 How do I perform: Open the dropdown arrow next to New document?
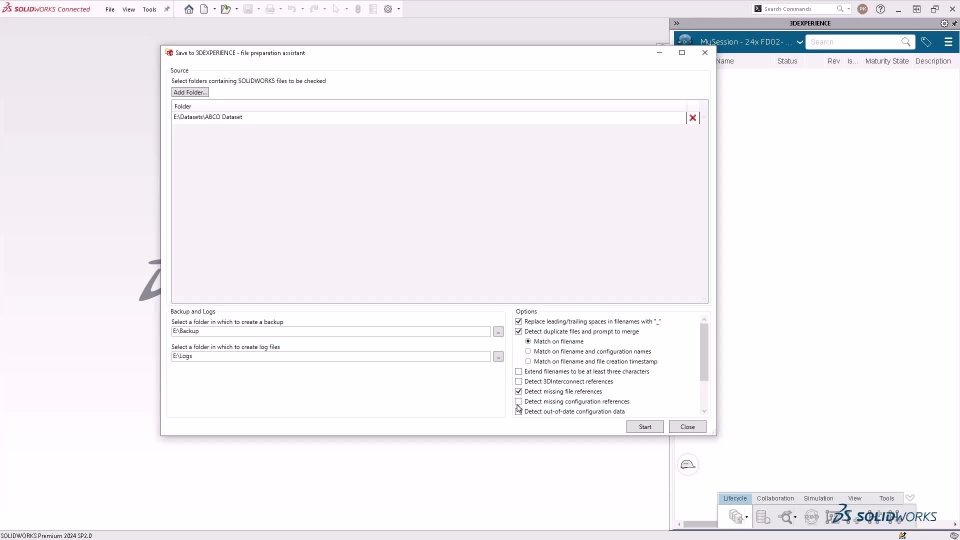click(x=214, y=9)
